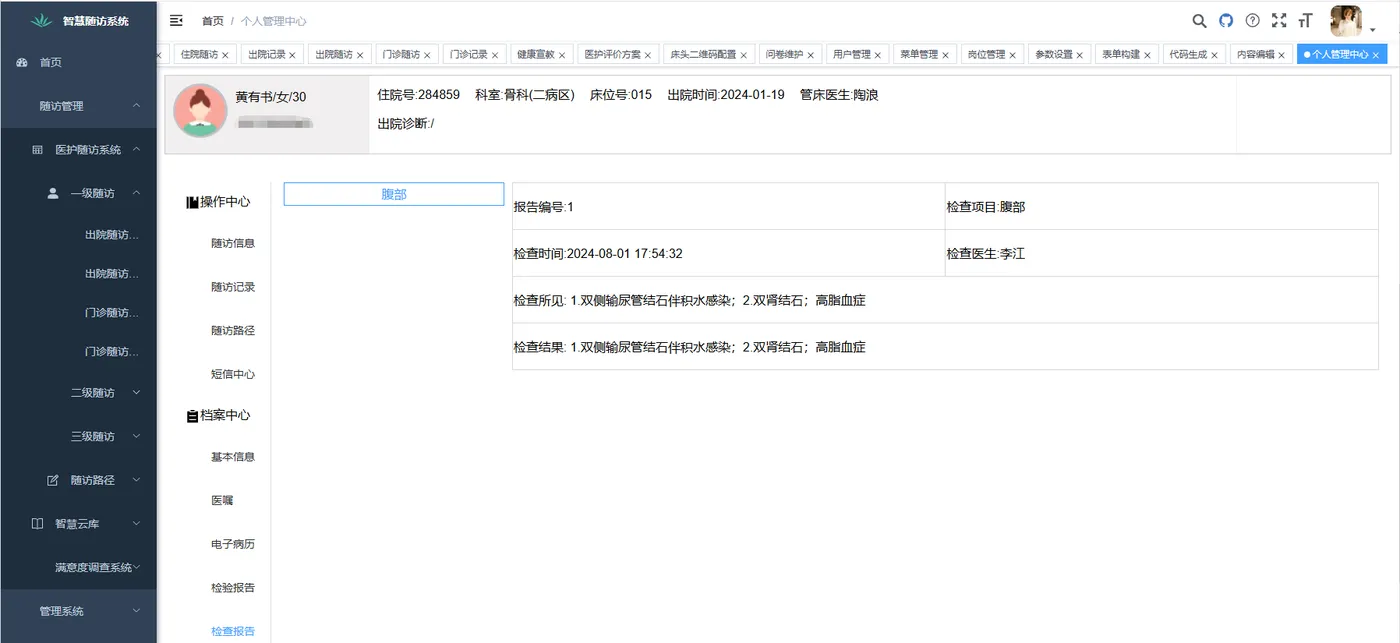Screen dimensions: 1400x643
Task: Switch to the 用户管理 tab
Action: [x=850, y=54]
